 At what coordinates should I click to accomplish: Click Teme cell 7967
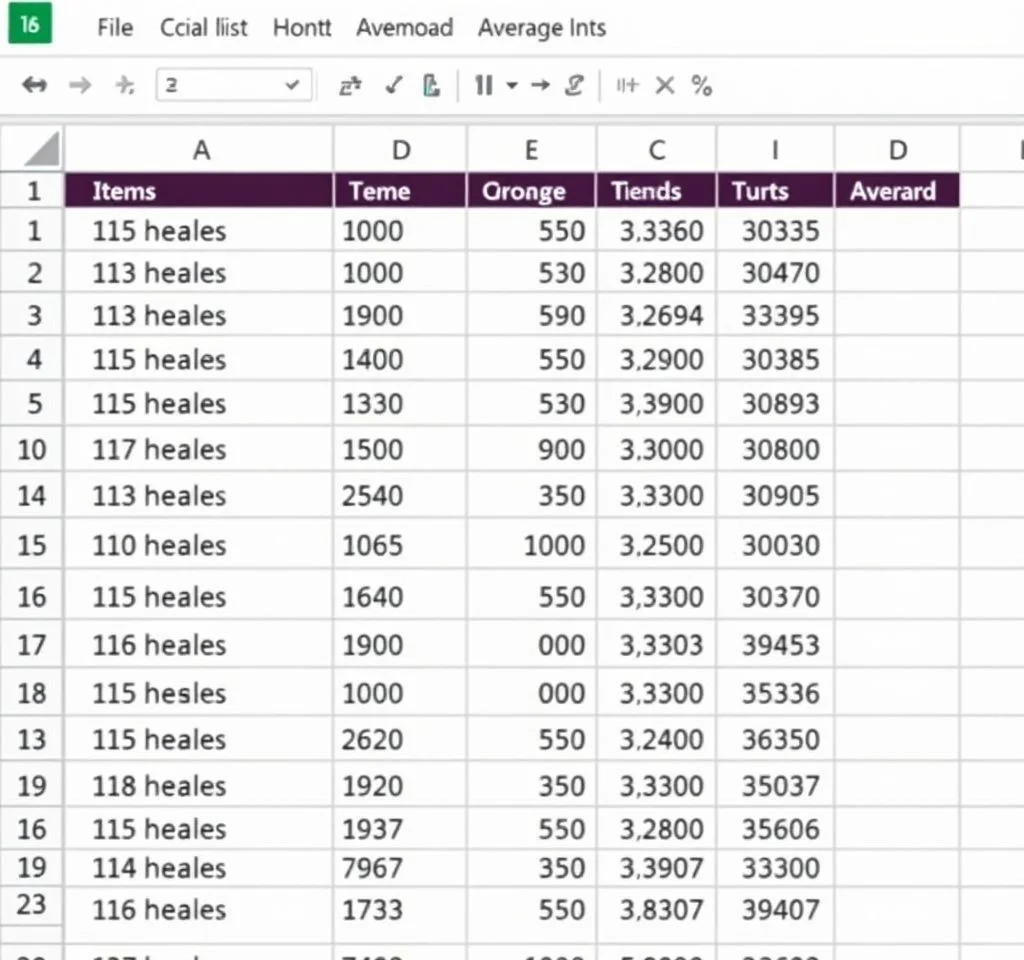pyautogui.click(x=400, y=868)
